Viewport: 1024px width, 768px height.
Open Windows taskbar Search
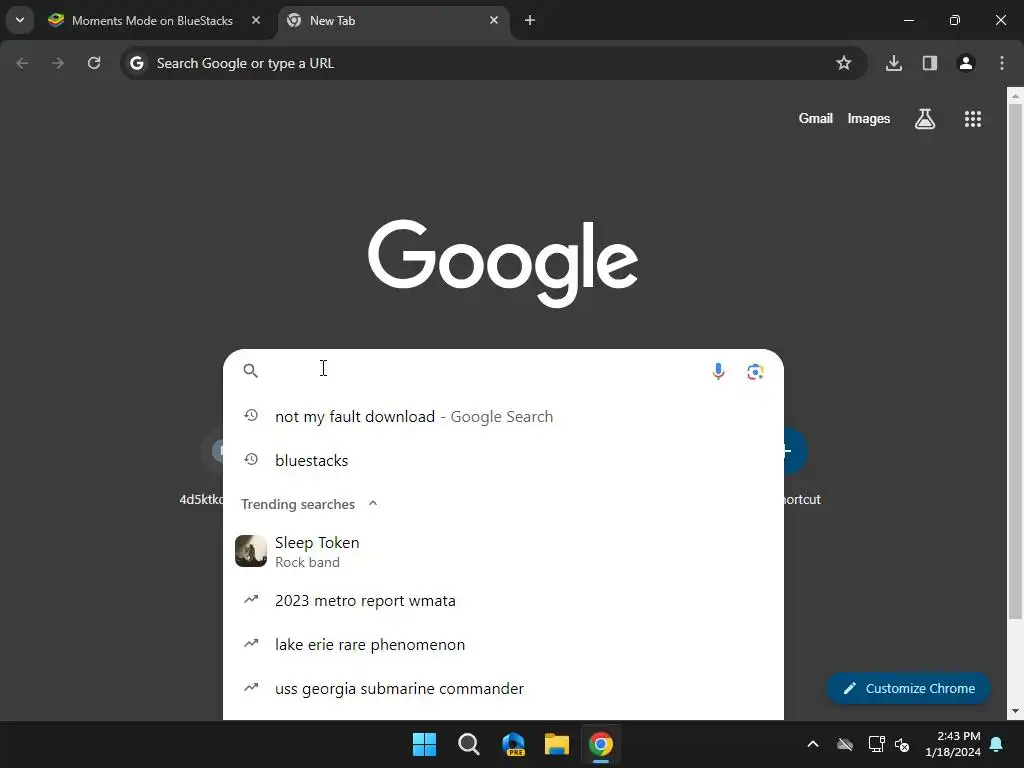469,744
